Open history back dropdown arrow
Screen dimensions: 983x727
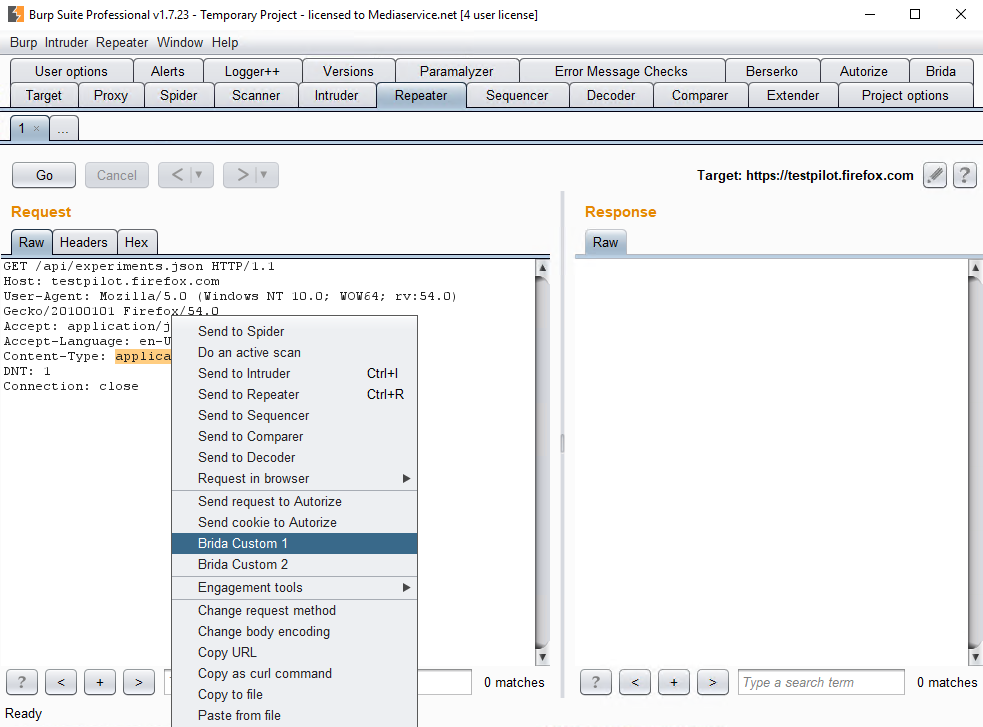[199, 175]
